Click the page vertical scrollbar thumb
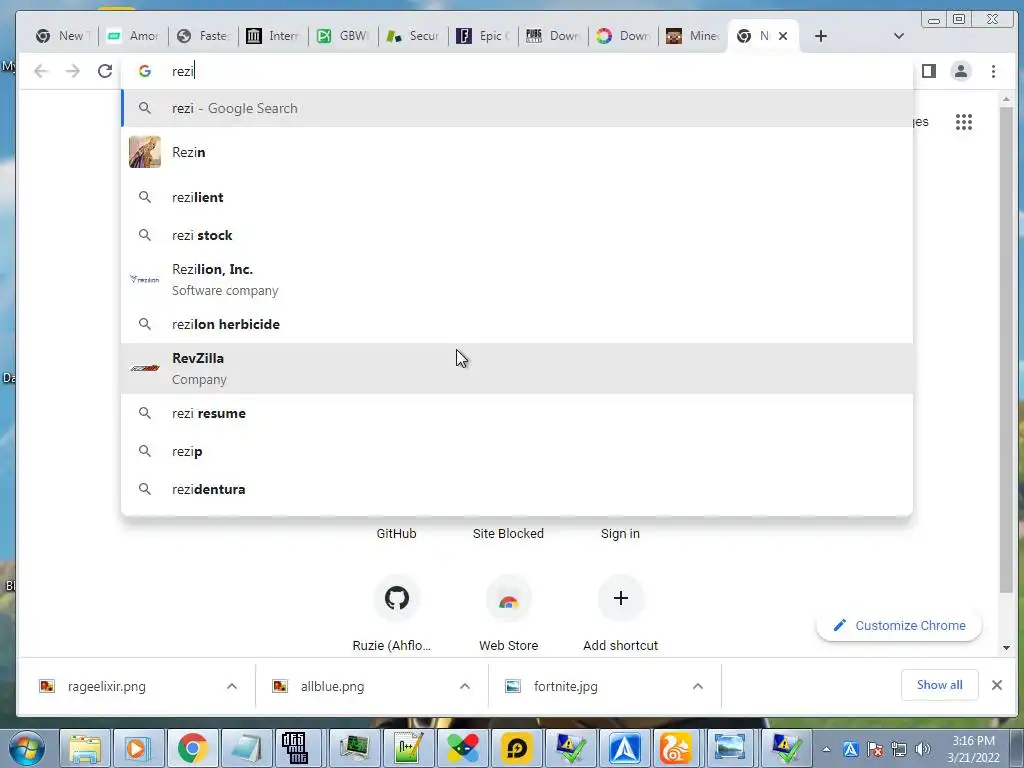The width and height of the screenshot is (1024, 768). (1006, 349)
